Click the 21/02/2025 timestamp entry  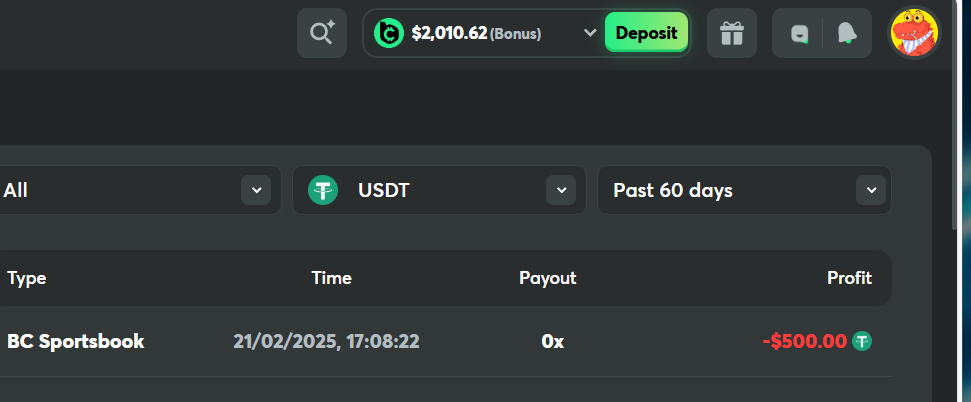click(326, 341)
